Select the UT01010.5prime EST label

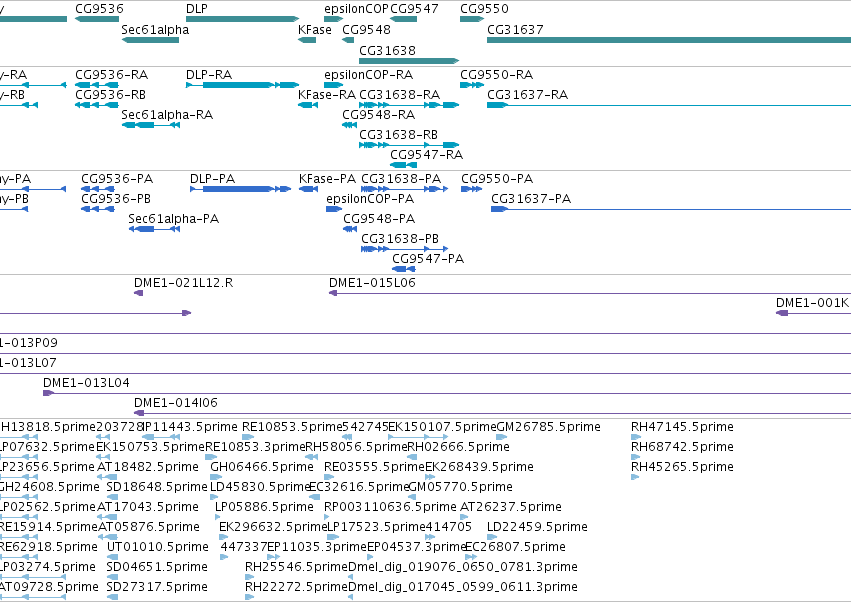[x=158, y=547]
